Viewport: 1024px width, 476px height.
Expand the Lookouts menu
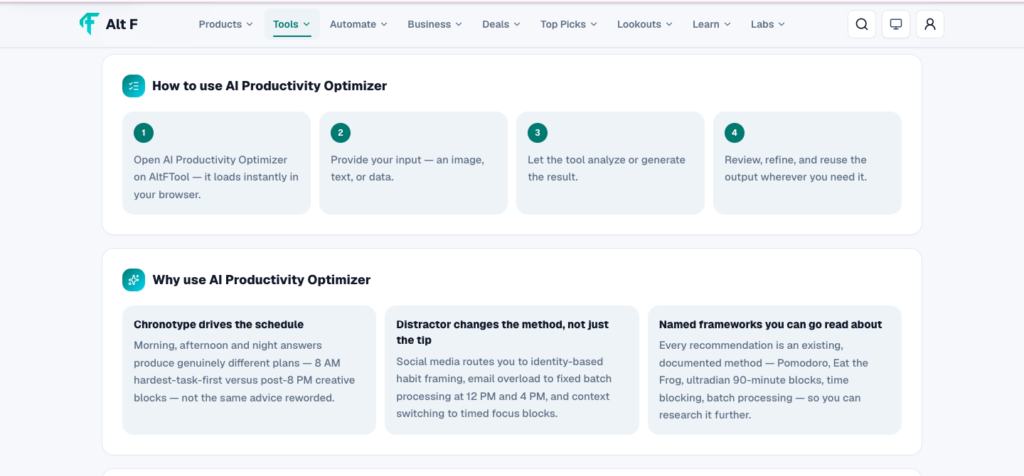[645, 24]
